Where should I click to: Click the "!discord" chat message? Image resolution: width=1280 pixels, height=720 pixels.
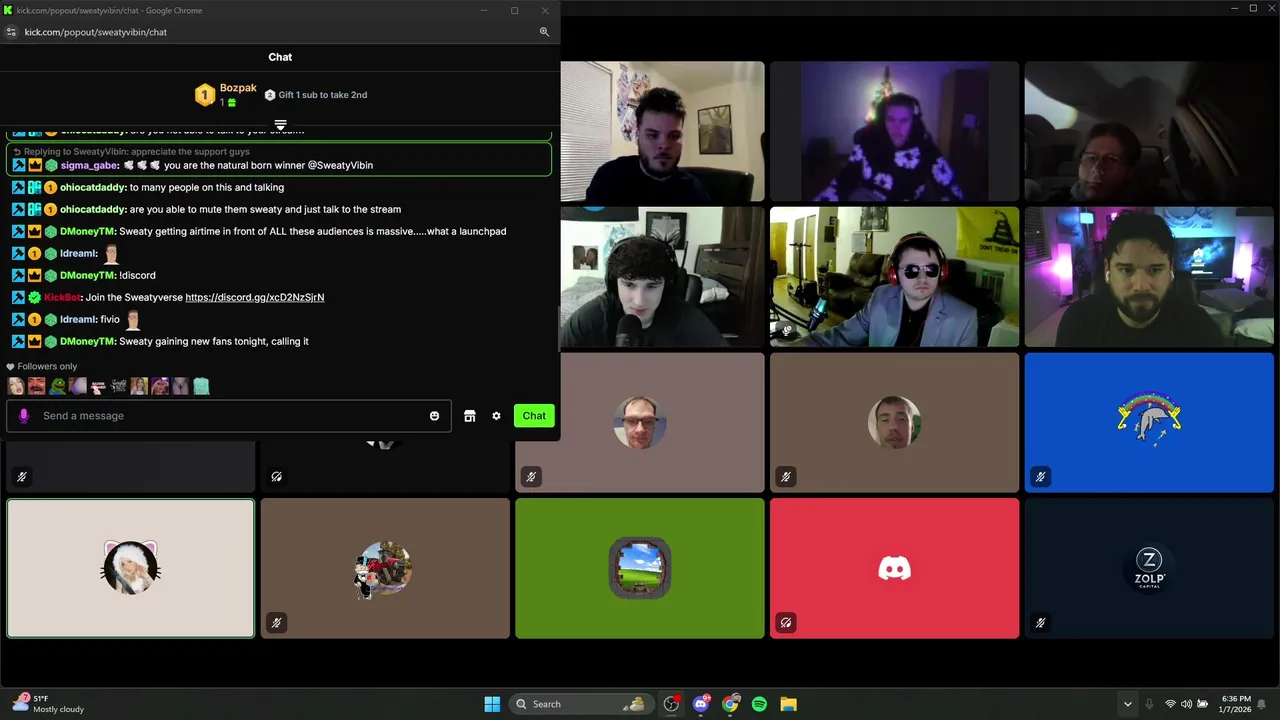click(137, 276)
